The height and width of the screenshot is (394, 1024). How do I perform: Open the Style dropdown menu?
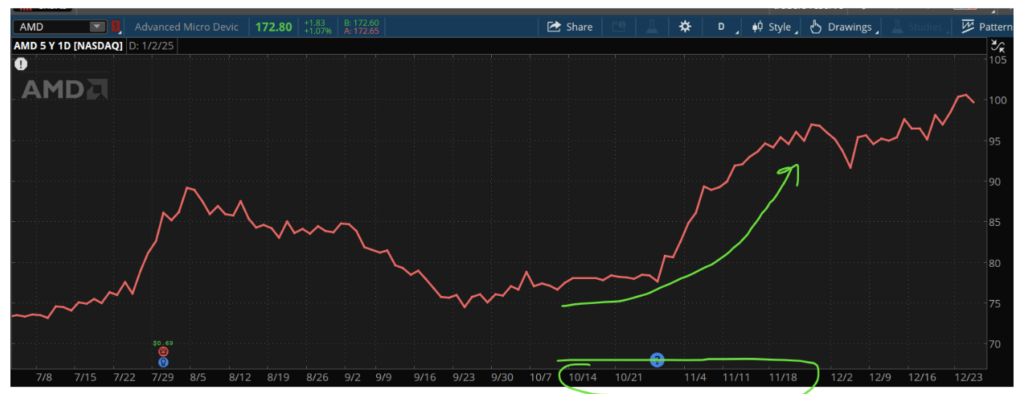pos(774,27)
